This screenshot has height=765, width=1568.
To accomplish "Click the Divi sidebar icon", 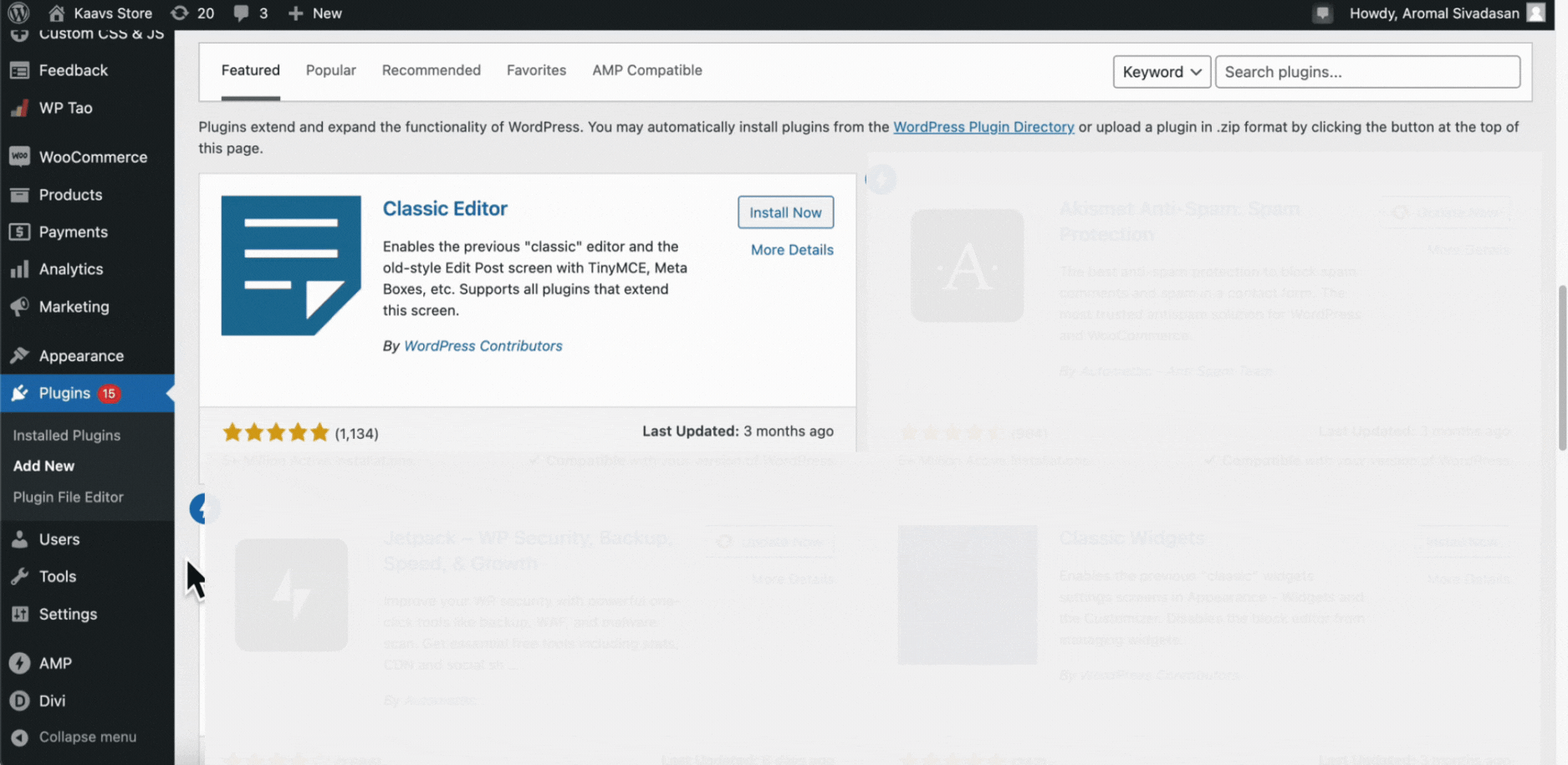I will click(x=19, y=701).
